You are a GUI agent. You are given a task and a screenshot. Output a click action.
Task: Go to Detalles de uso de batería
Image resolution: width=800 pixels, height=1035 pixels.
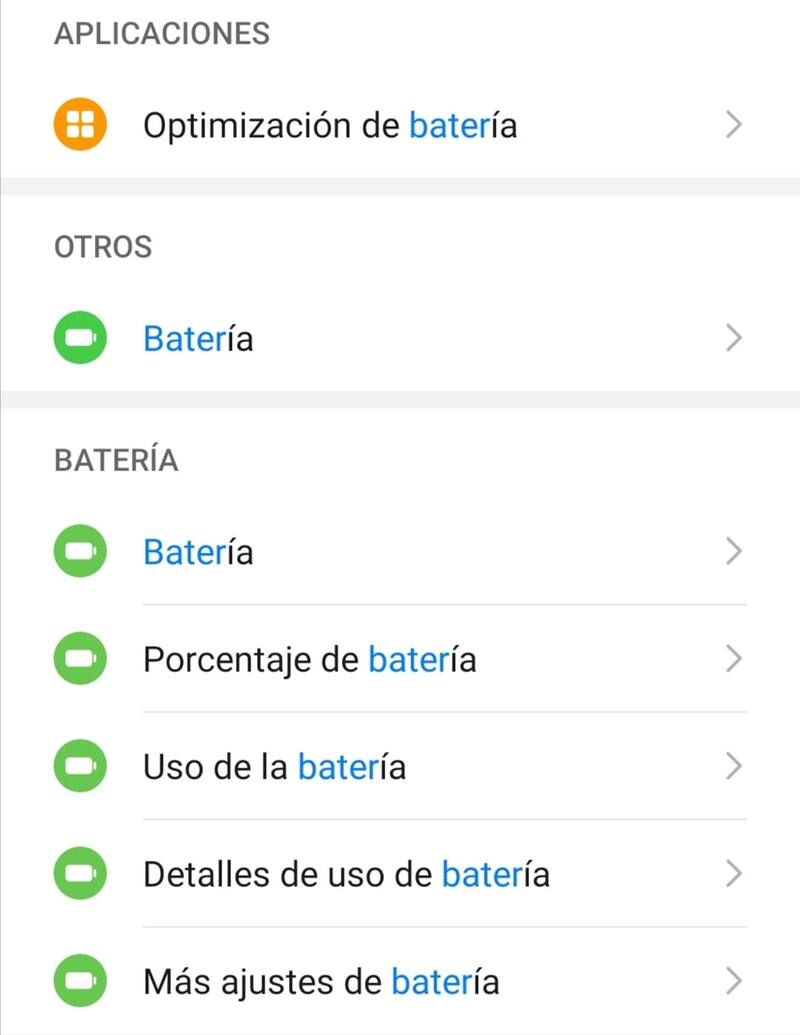pos(346,875)
